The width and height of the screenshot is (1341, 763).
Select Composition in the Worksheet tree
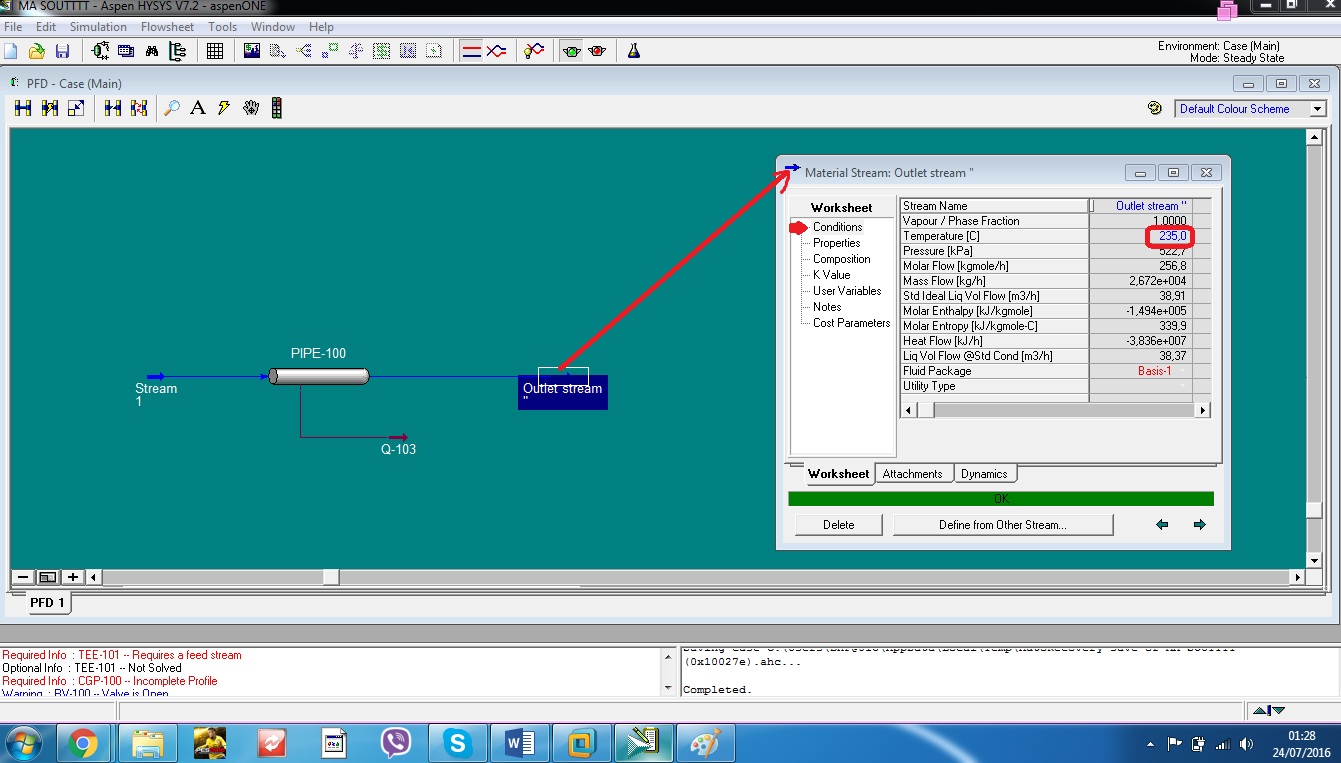click(x=841, y=259)
